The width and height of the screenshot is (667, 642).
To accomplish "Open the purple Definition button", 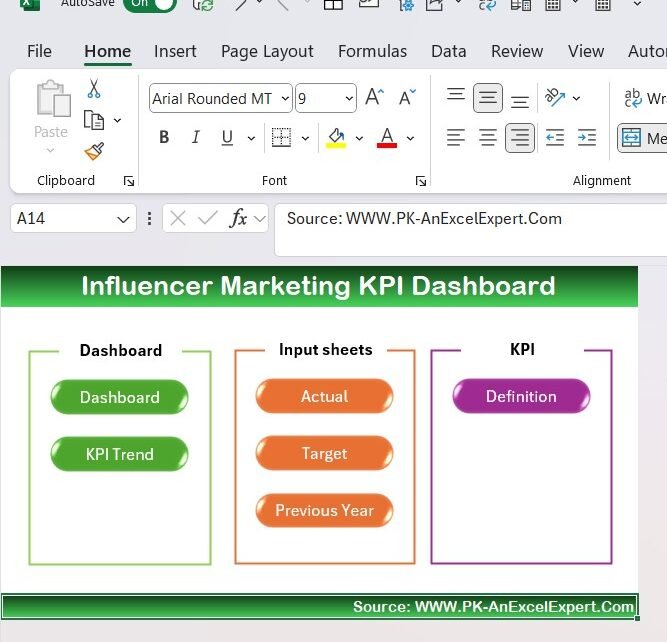I will point(522,396).
